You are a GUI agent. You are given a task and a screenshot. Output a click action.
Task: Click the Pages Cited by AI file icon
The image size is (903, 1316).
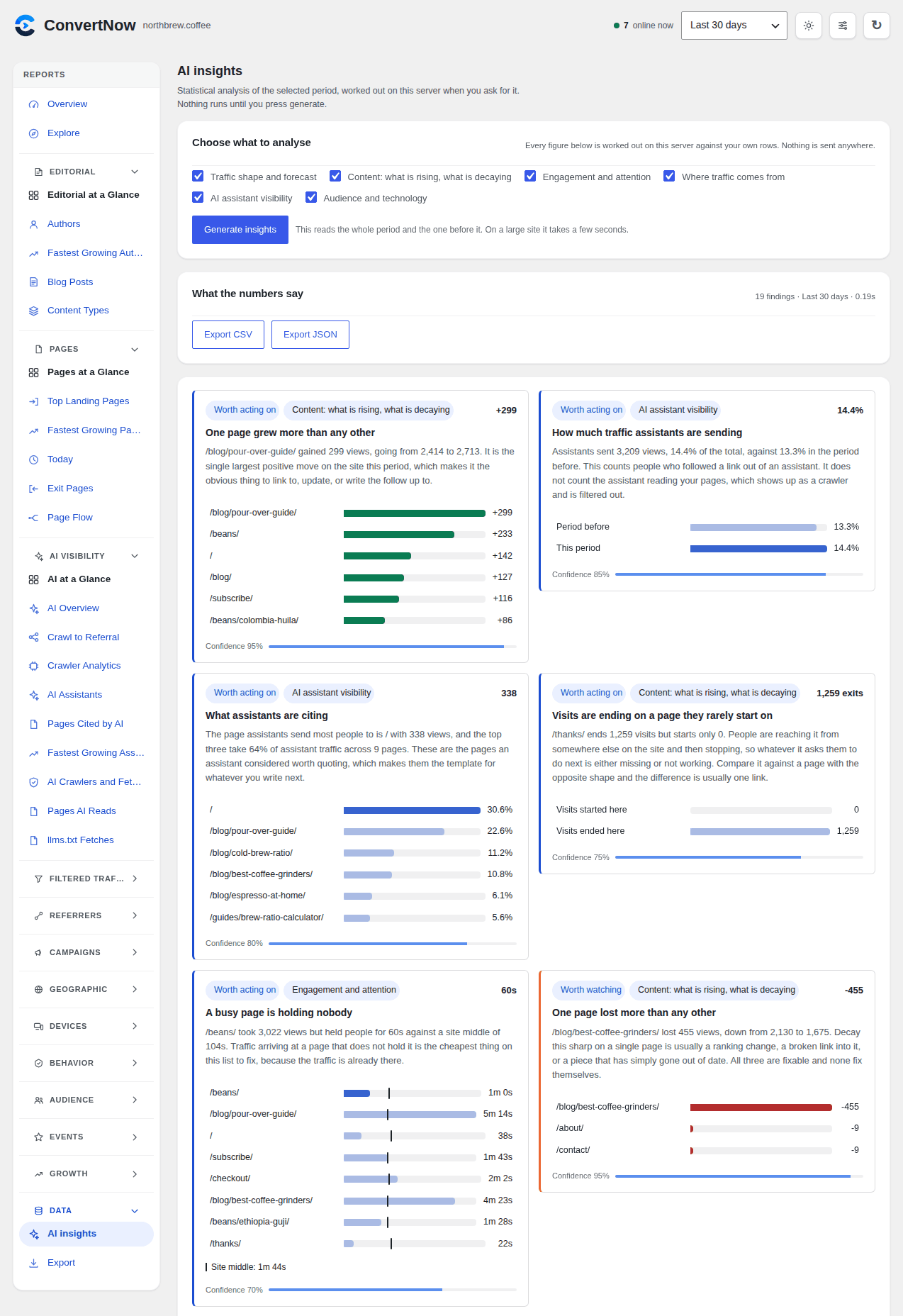click(x=33, y=724)
